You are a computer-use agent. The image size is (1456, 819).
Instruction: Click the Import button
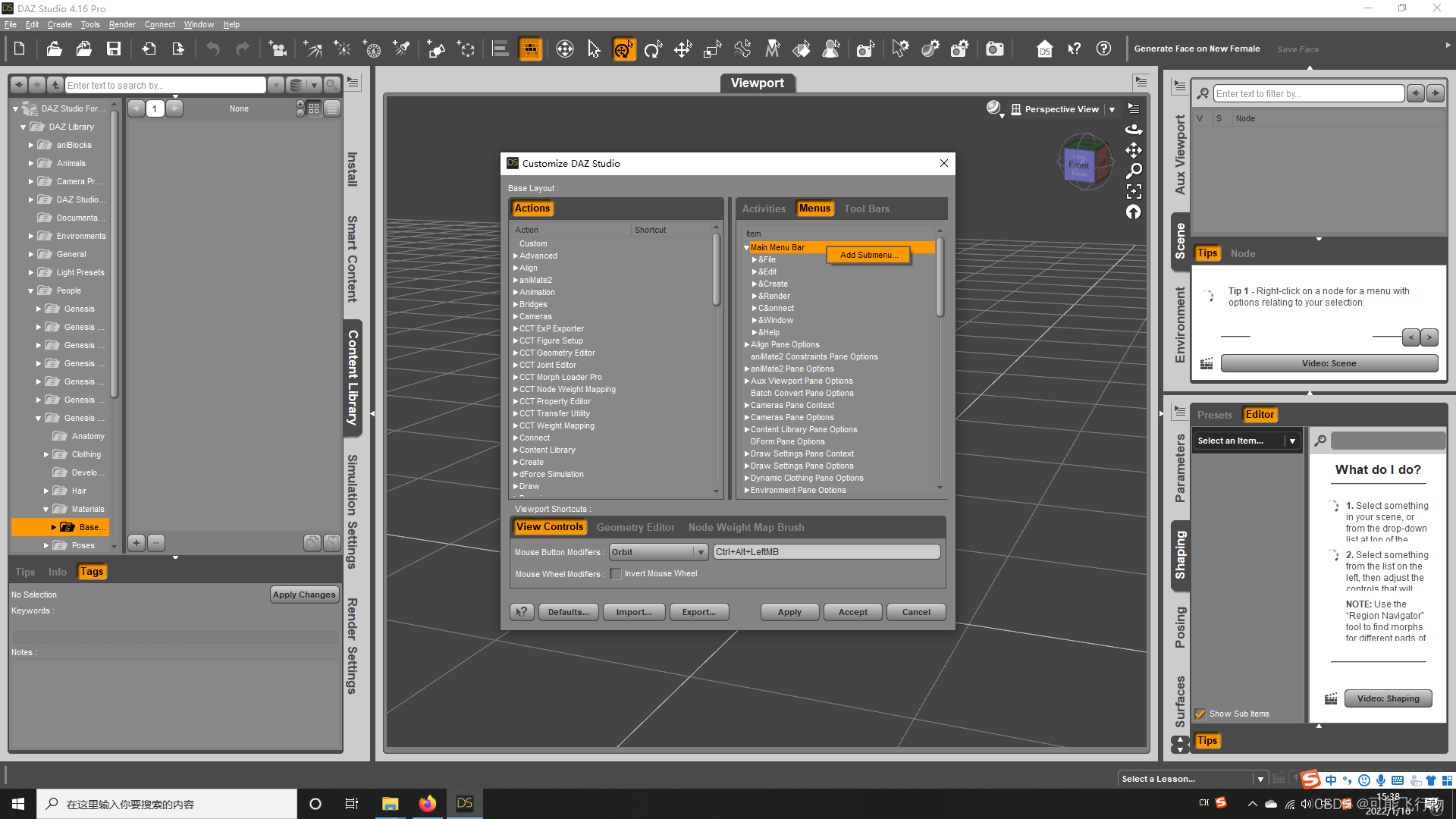[634, 612]
